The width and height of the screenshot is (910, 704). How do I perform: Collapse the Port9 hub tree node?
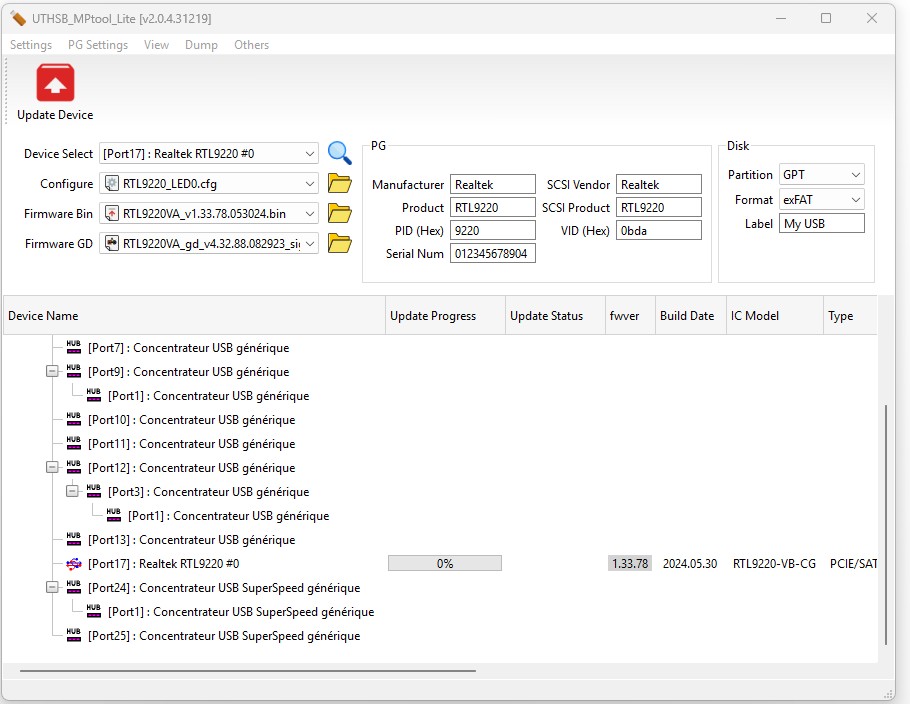(52, 372)
